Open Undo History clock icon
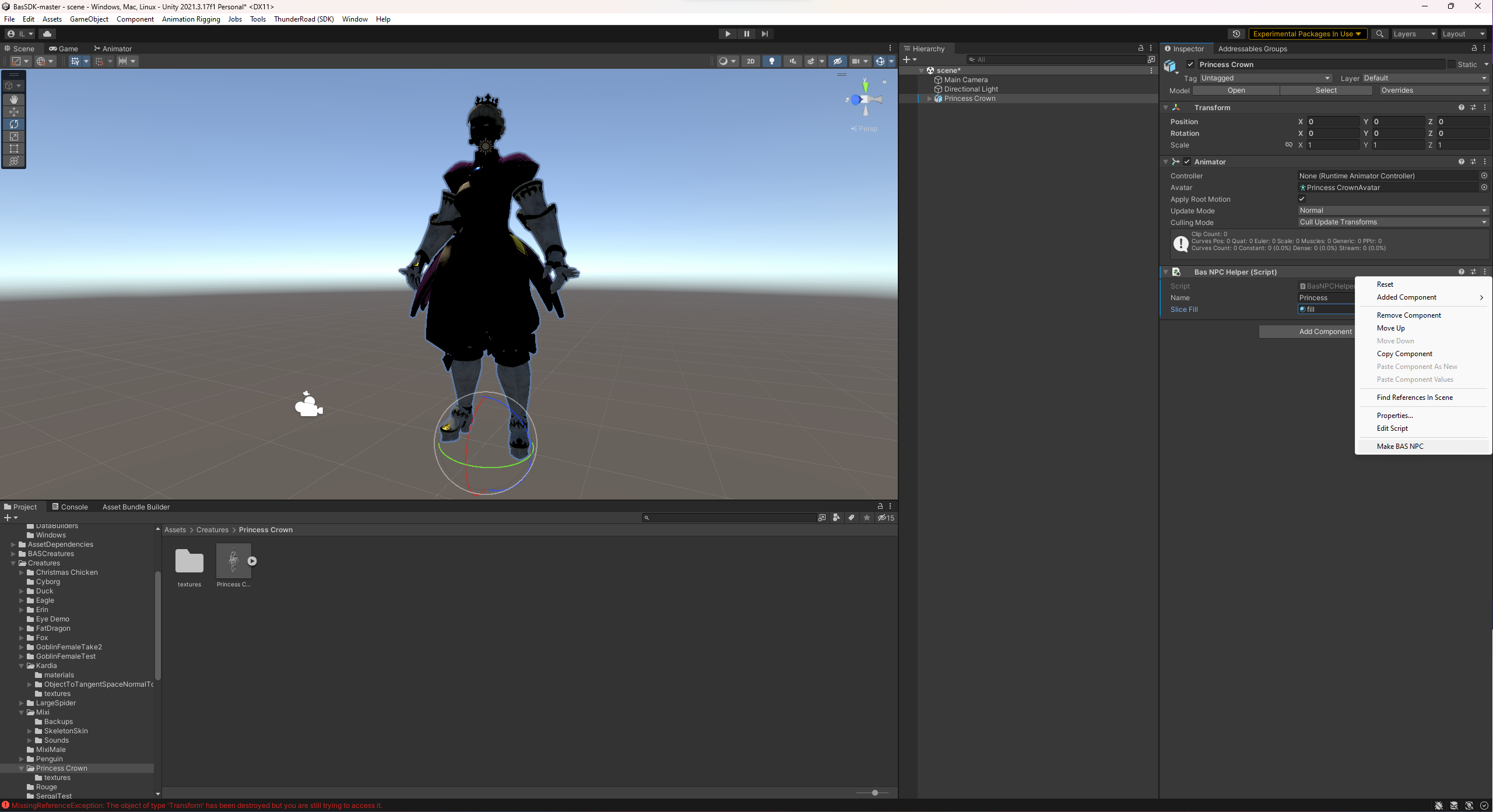1493x812 pixels. click(x=1236, y=34)
